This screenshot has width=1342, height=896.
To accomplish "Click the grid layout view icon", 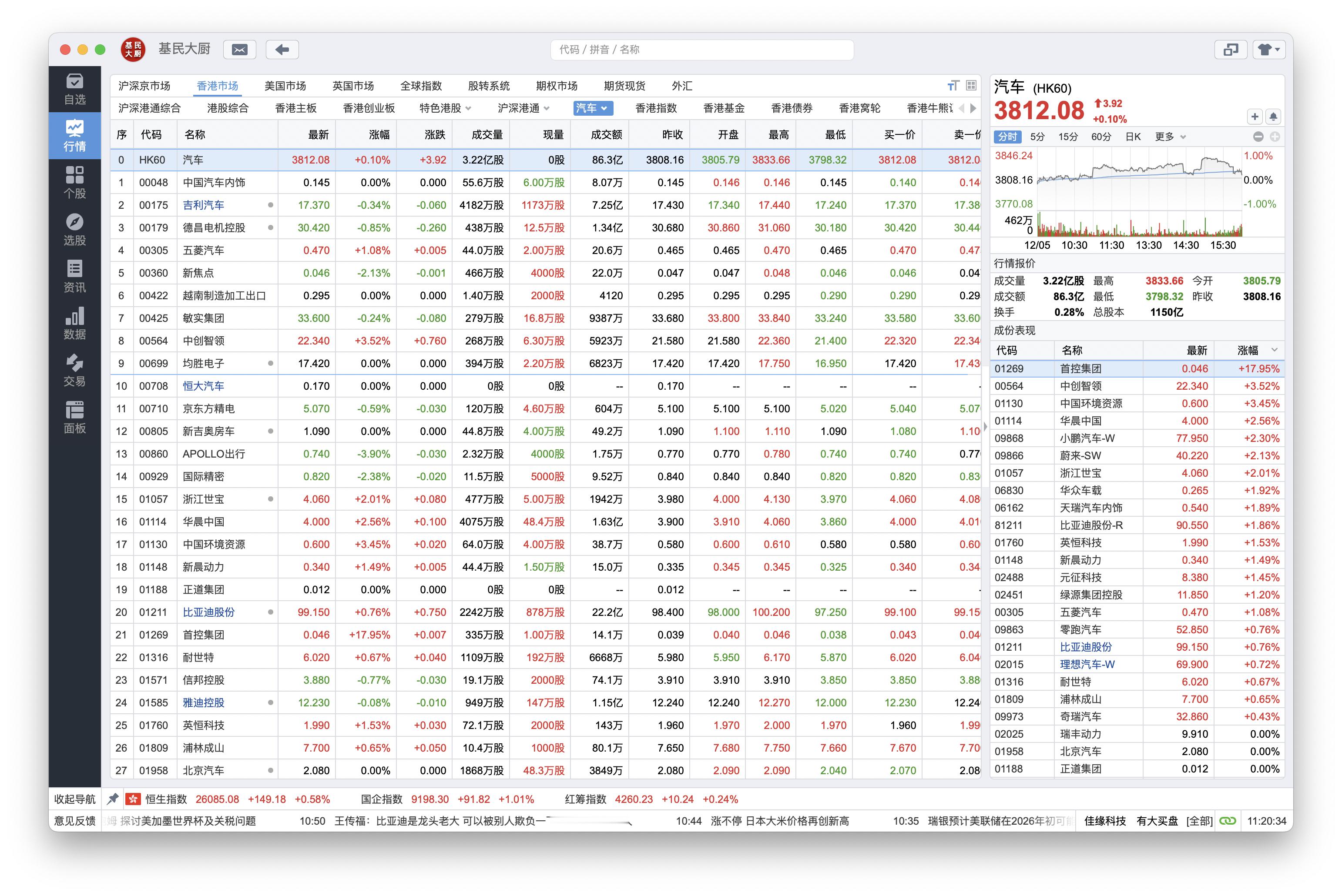I will point(971,86).
